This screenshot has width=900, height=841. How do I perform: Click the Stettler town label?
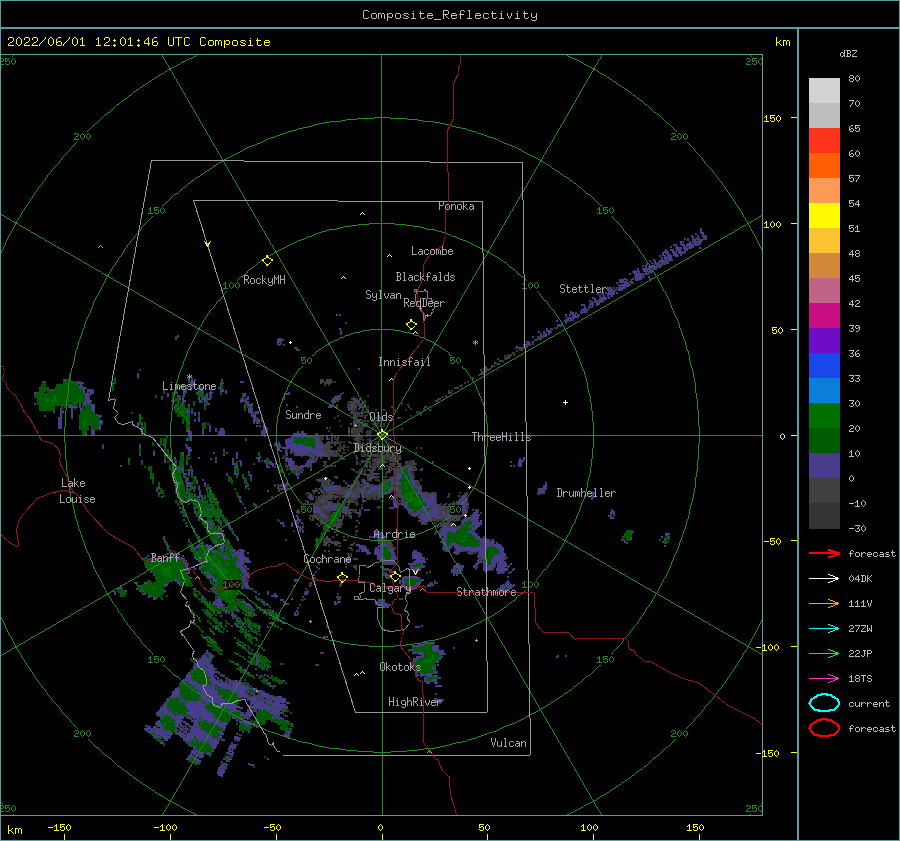[583, 289]
